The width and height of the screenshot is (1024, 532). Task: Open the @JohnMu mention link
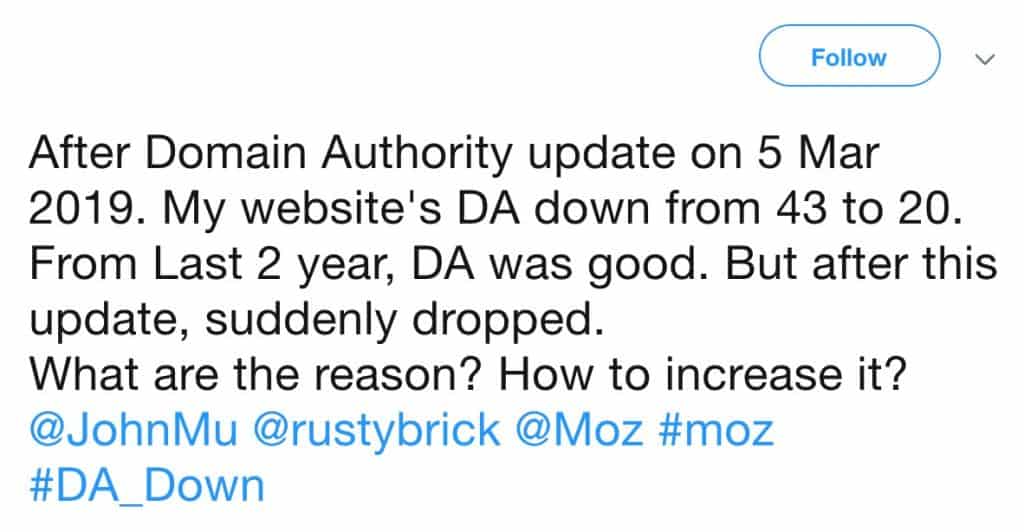pyautogui.click(x=134, y=432)
